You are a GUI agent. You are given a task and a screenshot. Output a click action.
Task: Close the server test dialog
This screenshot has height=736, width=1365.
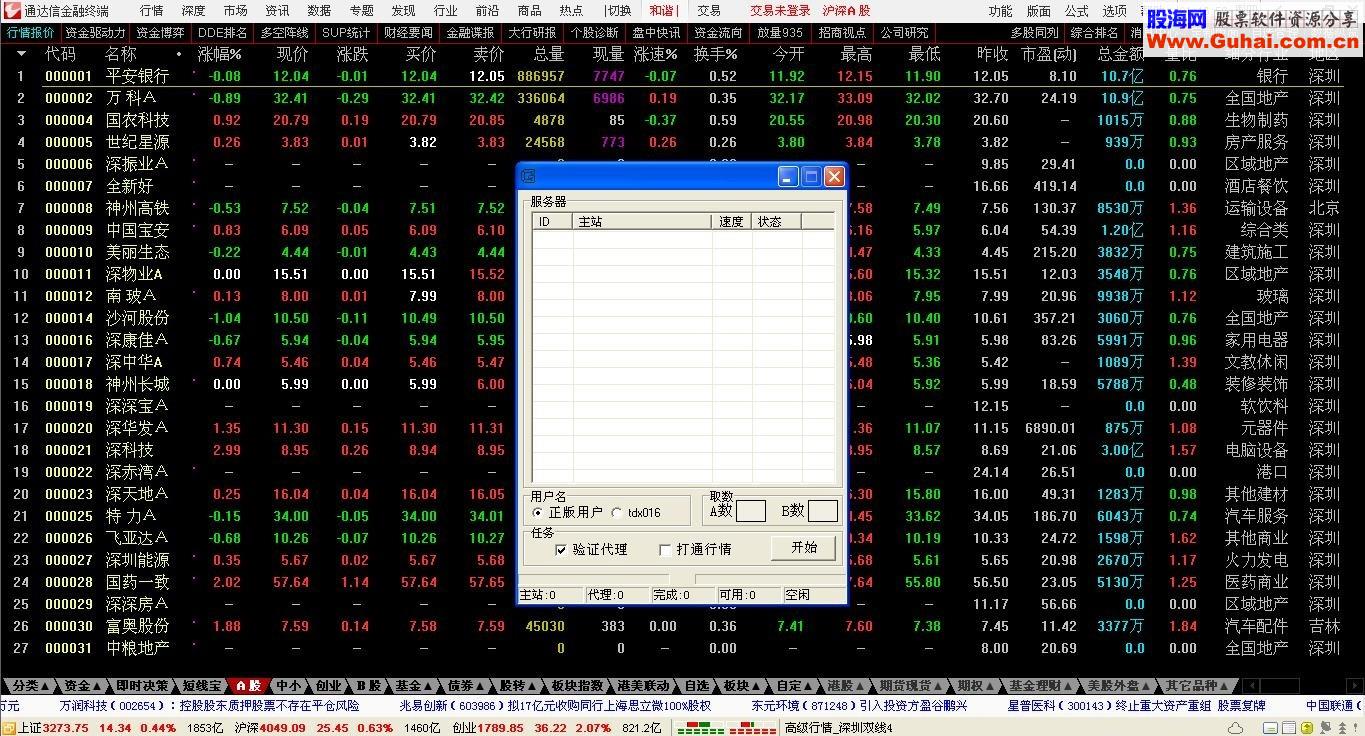[x=834, y=177]
